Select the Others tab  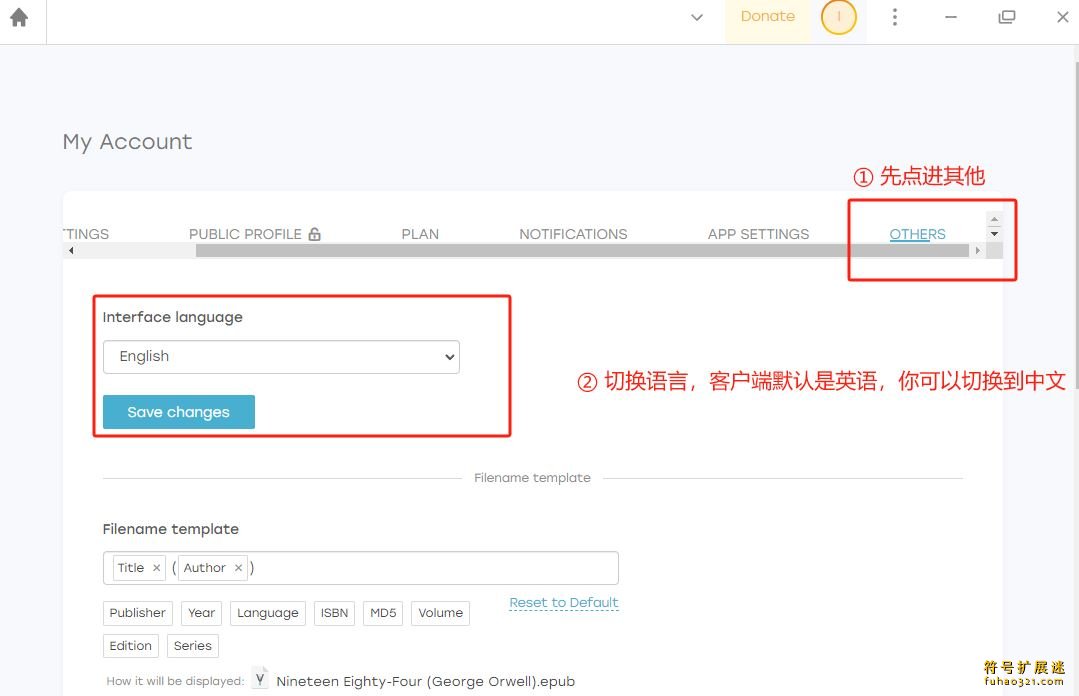(x=917, y=234)
